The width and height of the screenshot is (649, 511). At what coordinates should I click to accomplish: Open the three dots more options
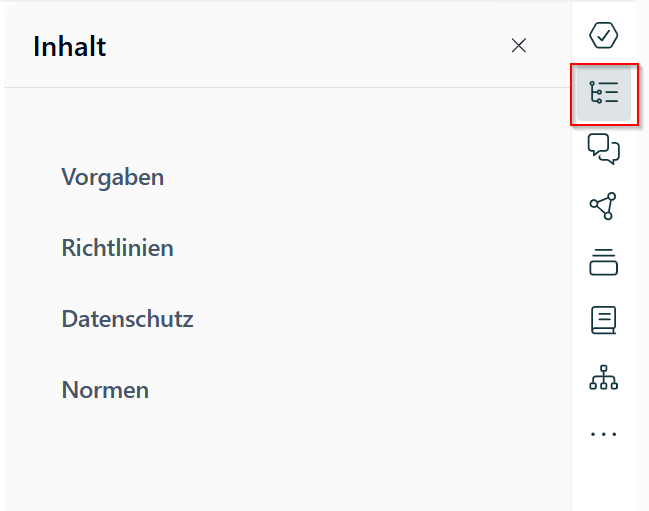coord(603,434)
